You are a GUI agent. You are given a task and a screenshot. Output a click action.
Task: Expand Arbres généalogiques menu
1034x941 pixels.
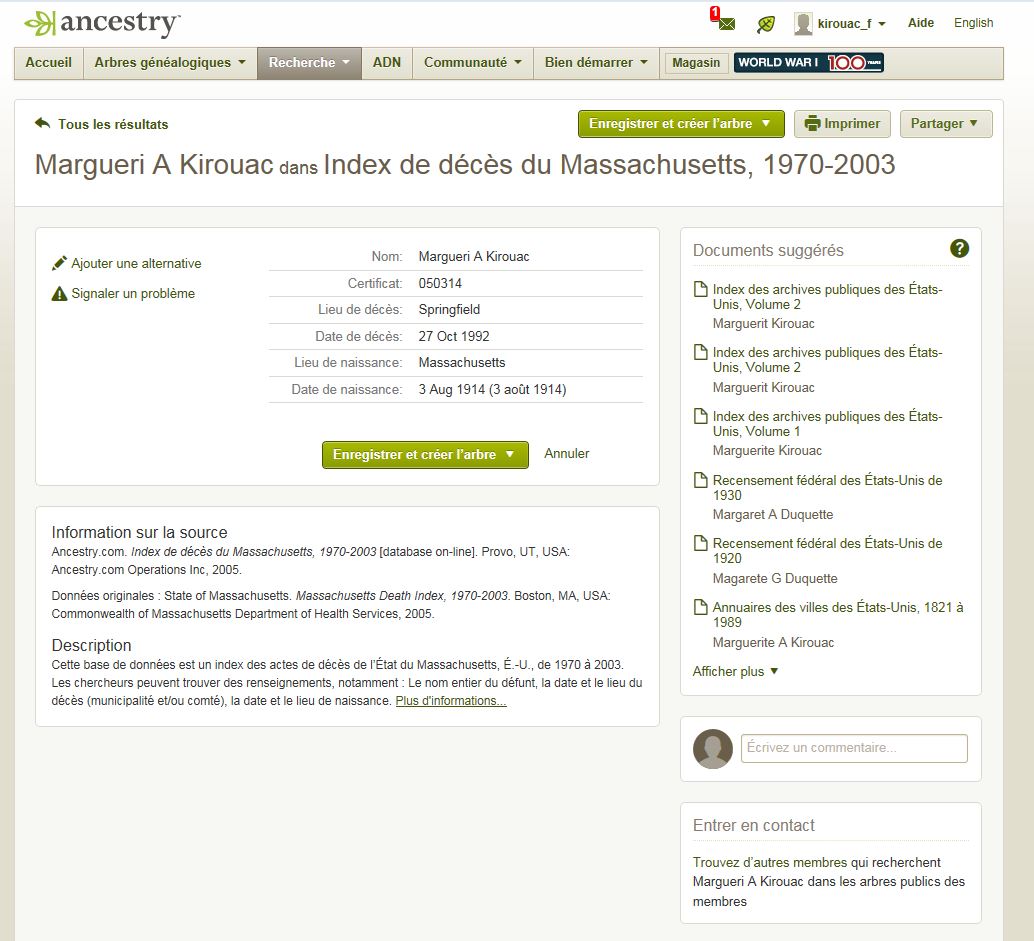[x=170, y=63]
